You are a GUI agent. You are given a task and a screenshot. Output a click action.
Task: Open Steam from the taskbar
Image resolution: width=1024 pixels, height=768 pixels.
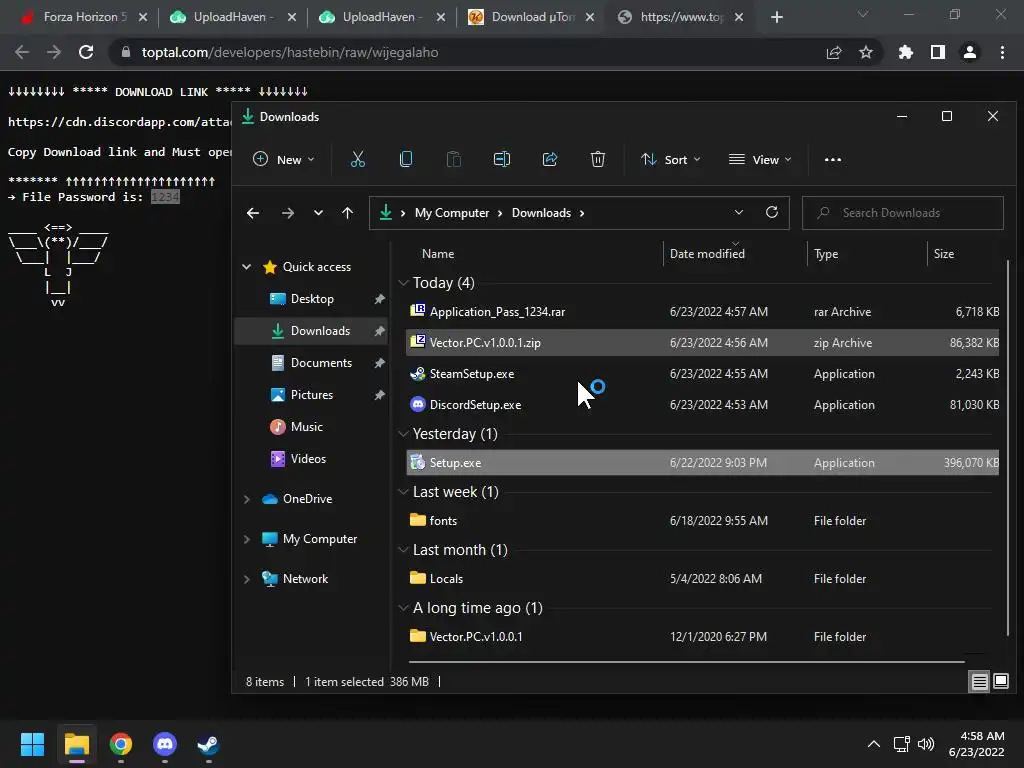point(208,744)
